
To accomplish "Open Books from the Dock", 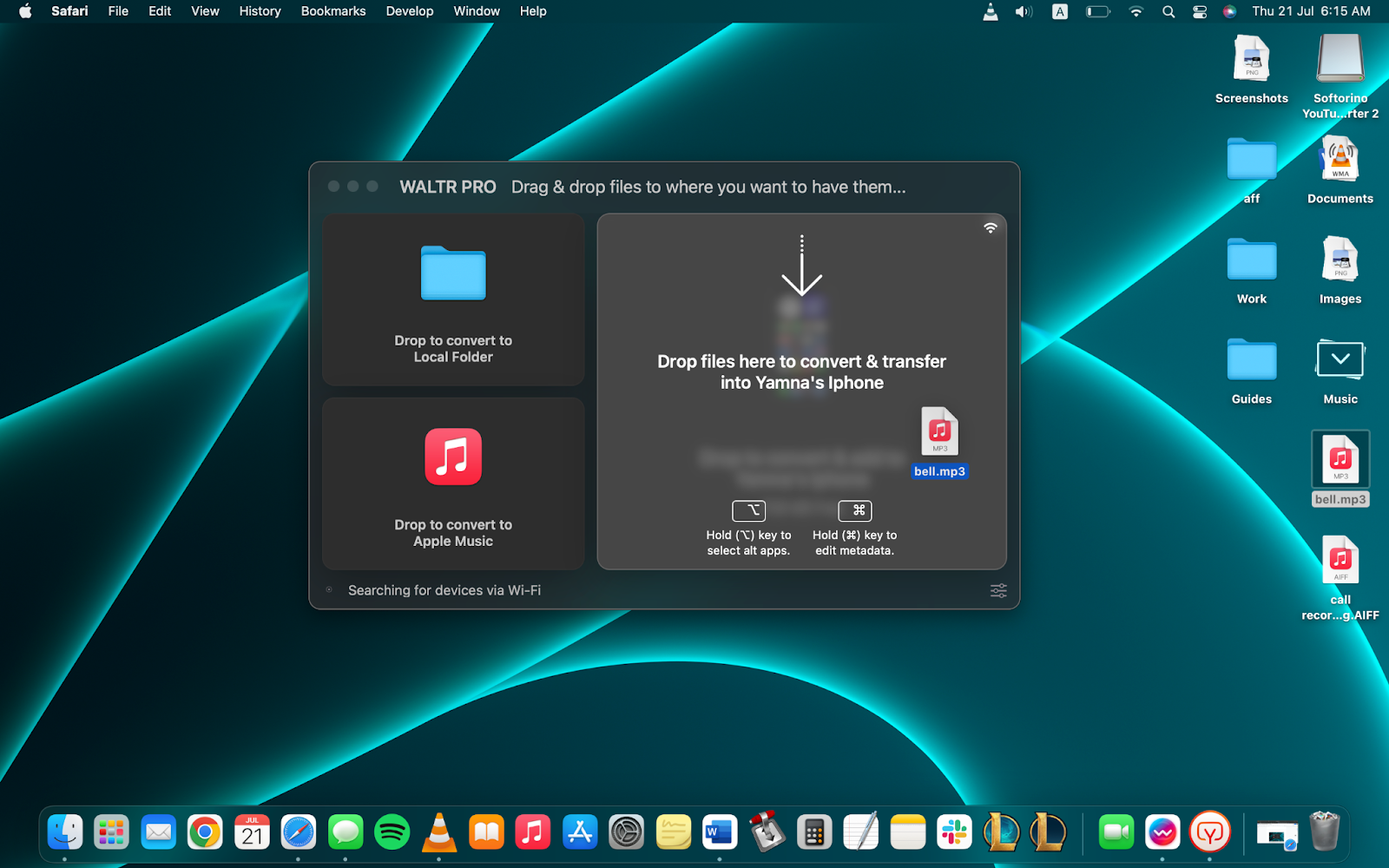I will coord(486,832).
